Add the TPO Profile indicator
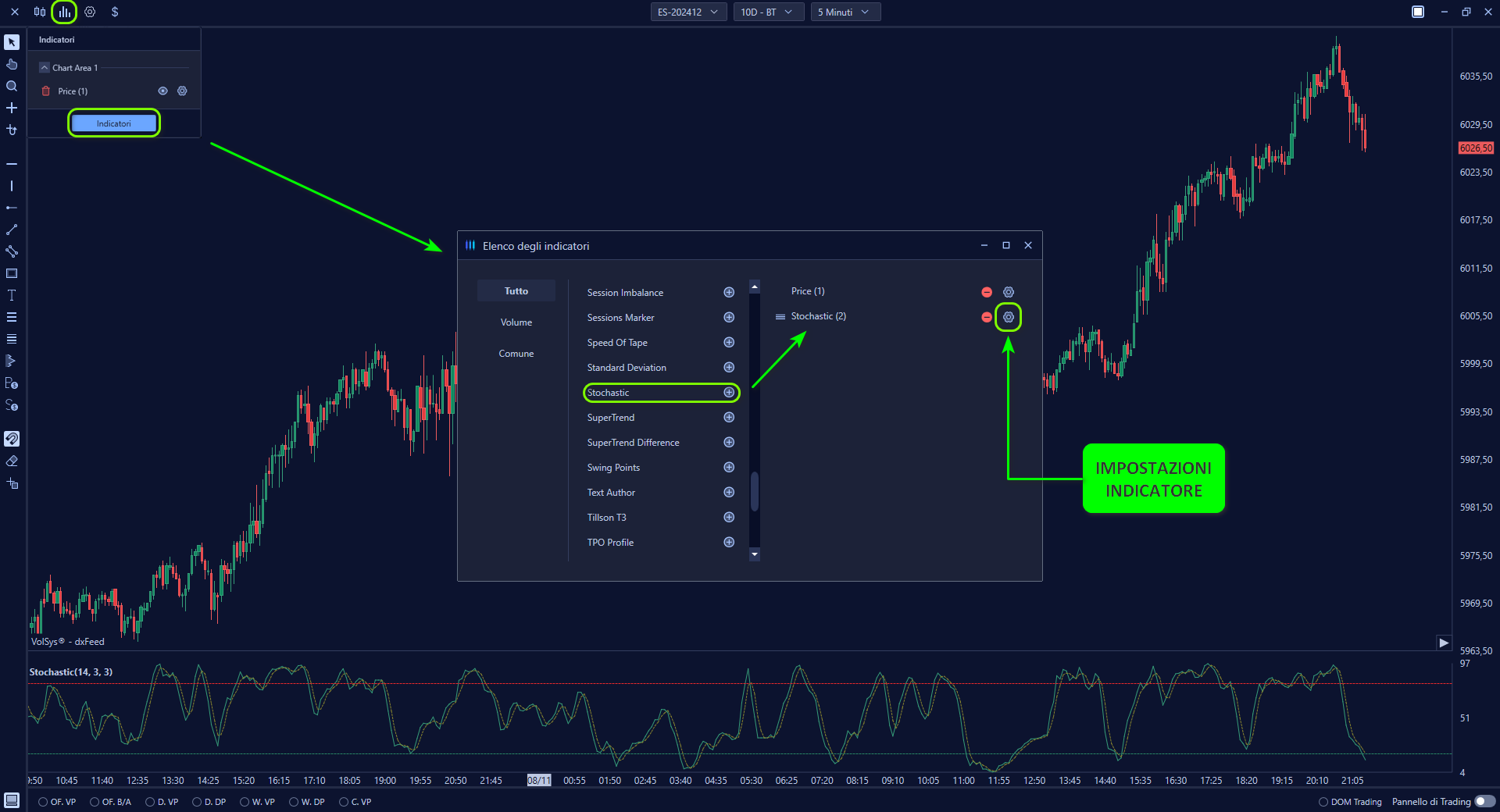1500x812 pixels. [729, 543]
